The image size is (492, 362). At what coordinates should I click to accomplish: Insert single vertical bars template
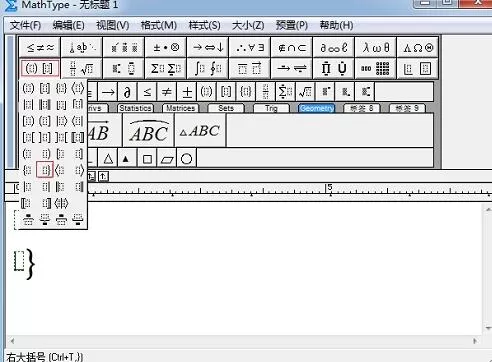coord(28,105)
